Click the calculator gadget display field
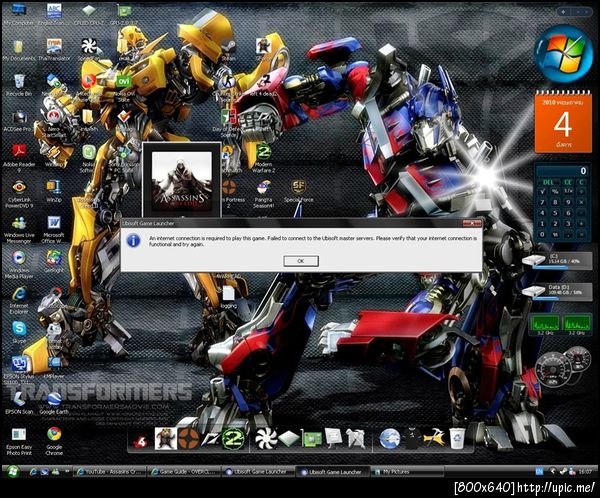The height and width of the screenshot is (498, 600). click(562, 171)
